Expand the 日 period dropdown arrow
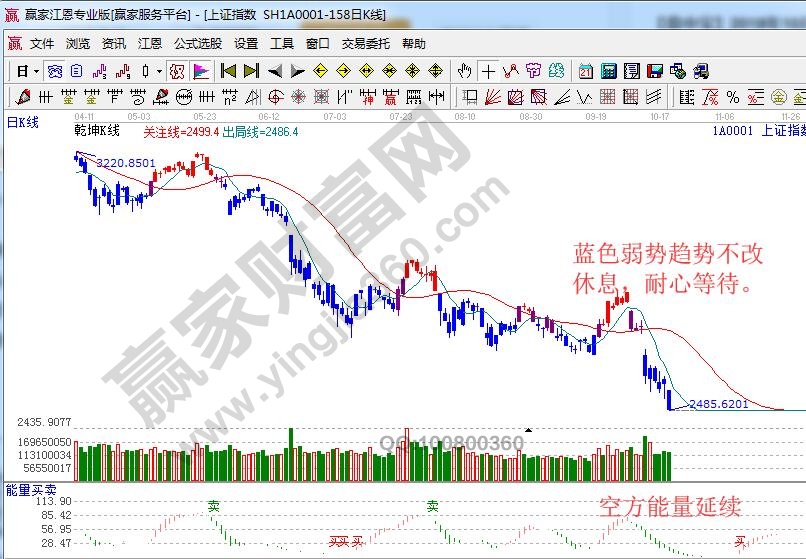 tap(37, 71)
